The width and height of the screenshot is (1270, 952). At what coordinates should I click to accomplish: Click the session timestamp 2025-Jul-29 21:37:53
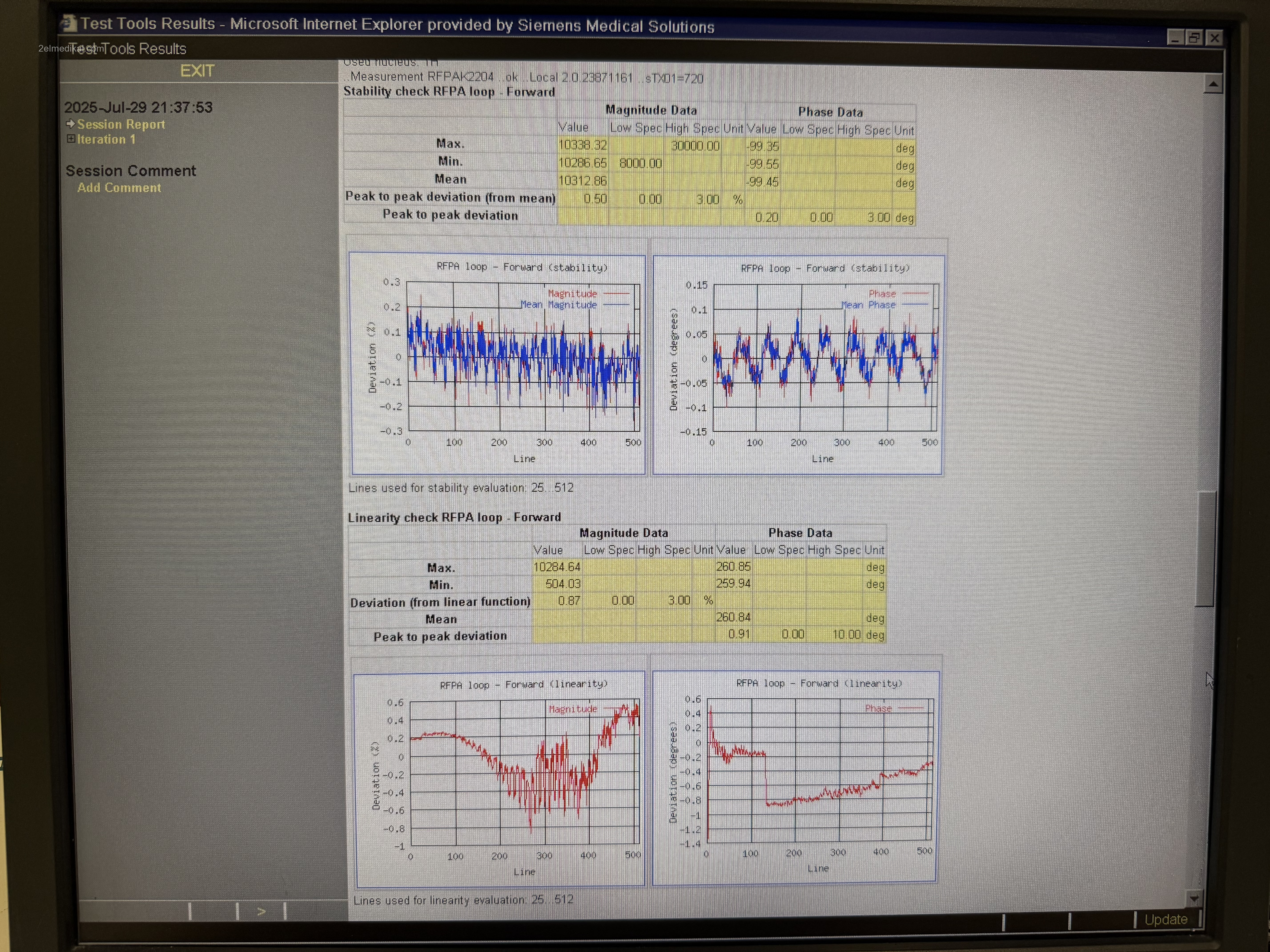[x=138, y=107]
